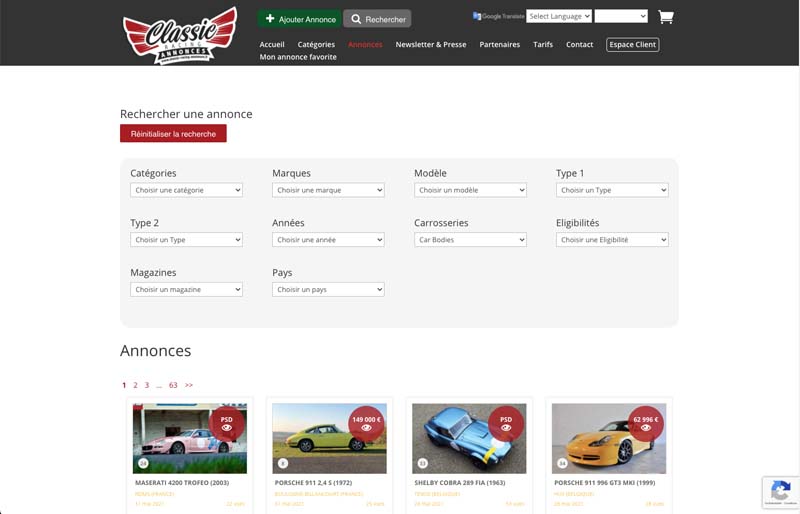Open the Magazines dropdown
Viewport: 800px width, 514px height.
[x=186, y=289]
